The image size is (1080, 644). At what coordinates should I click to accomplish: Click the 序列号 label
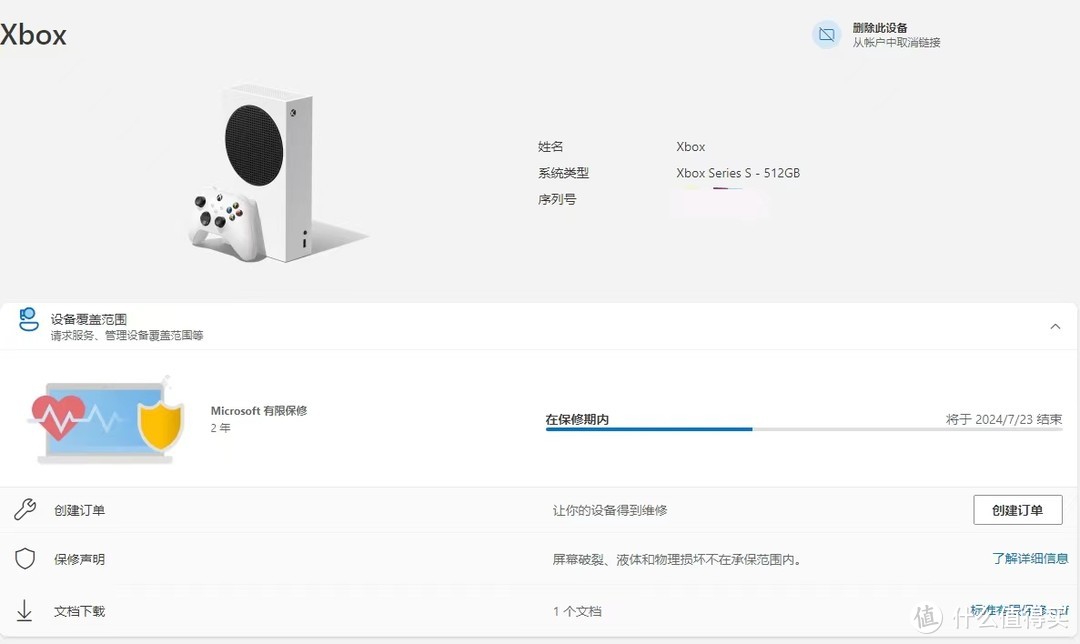pos(557,199)
